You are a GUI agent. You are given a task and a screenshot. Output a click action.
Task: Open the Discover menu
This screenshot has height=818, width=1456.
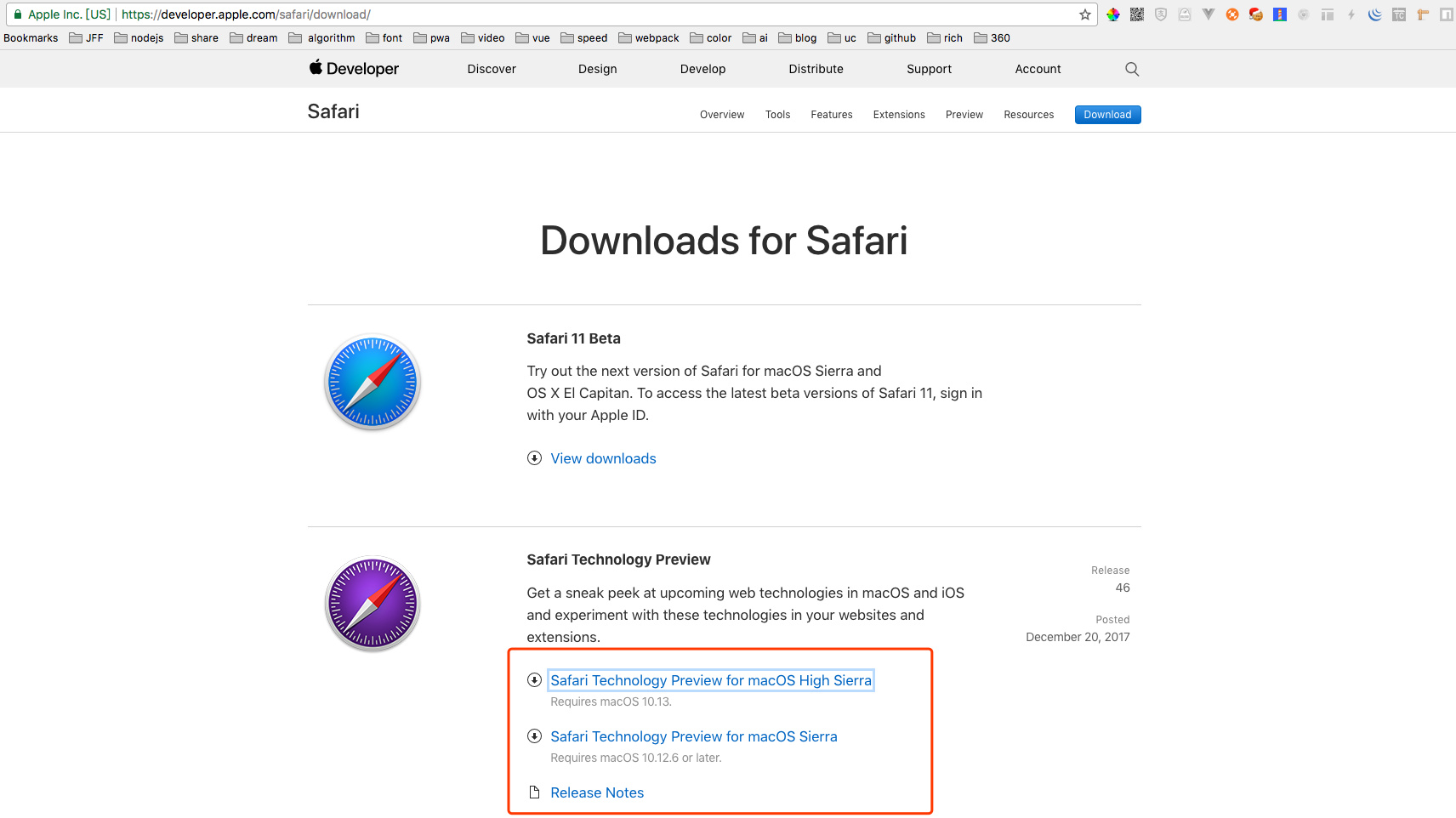(492, 69)
